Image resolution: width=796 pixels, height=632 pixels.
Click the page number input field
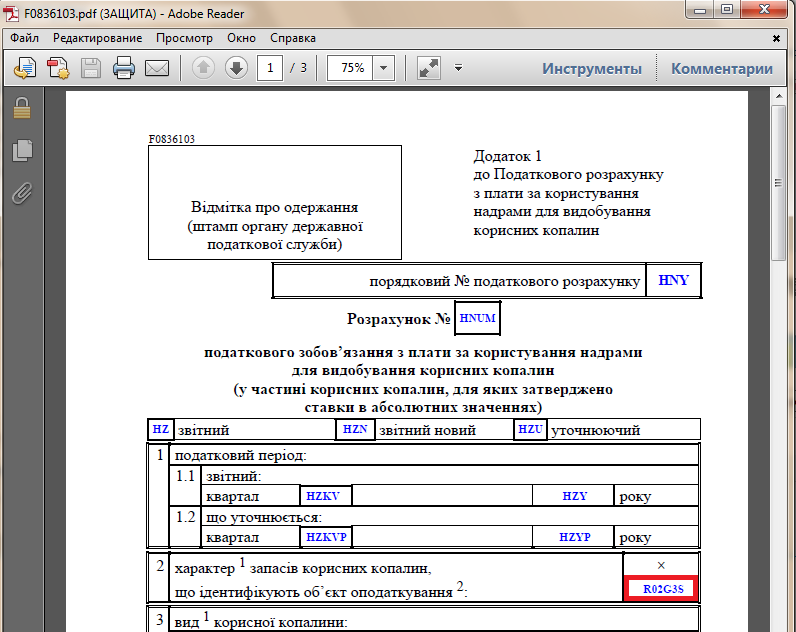[x=270, y=68]
